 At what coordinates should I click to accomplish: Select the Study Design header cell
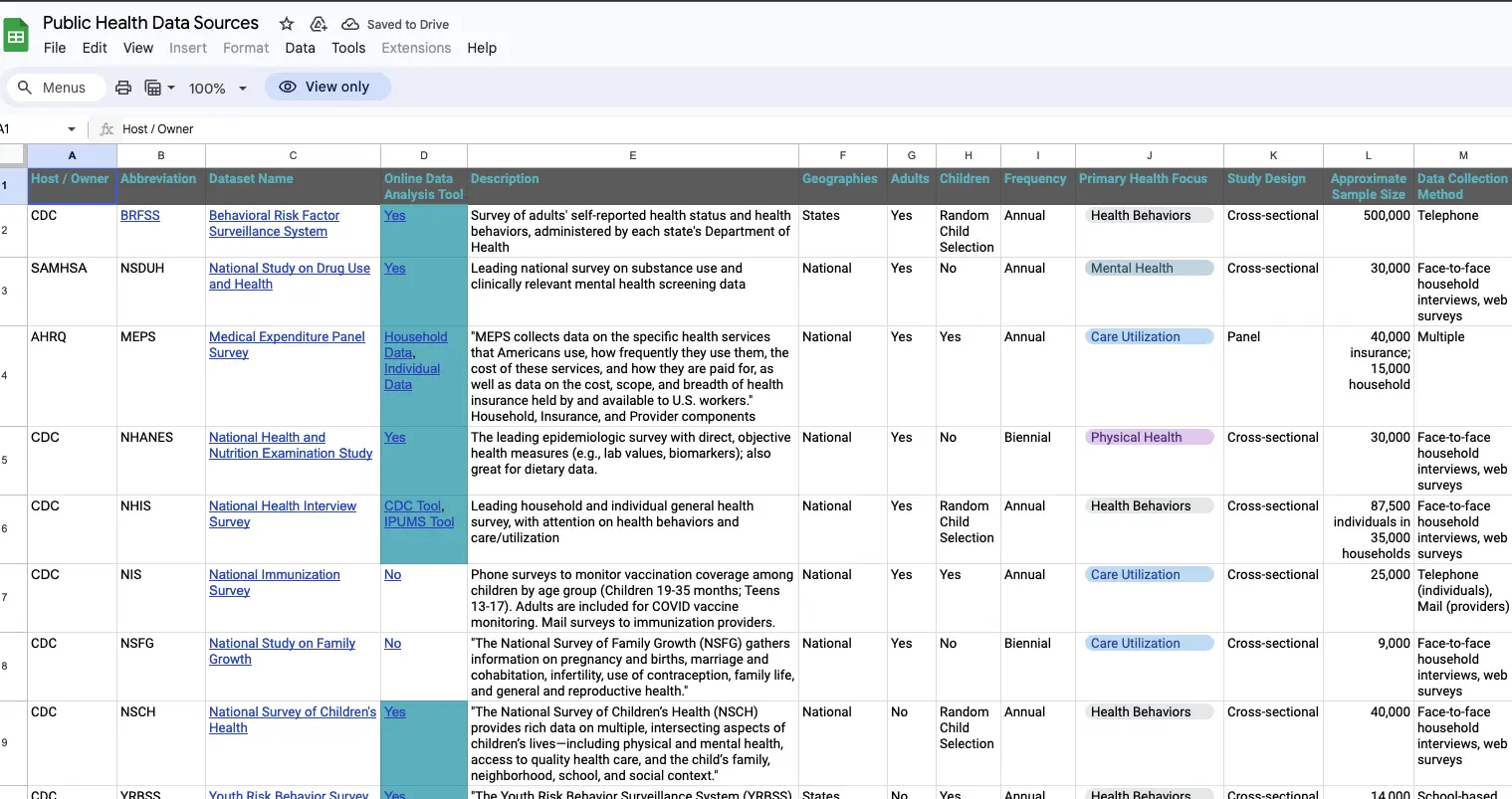(x=1273, y=186)
